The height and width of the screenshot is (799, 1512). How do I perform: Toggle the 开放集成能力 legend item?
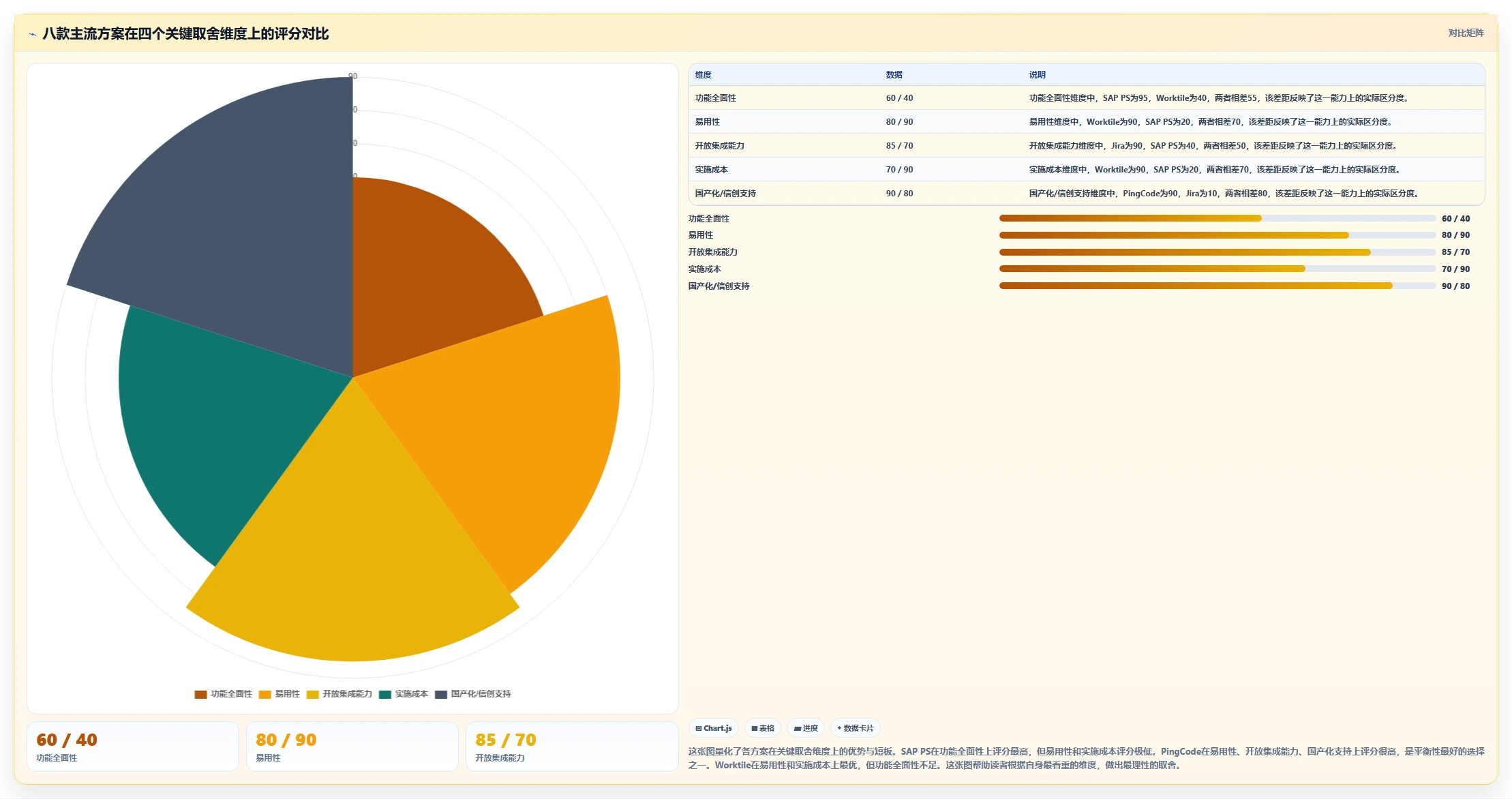pos(339,694)
